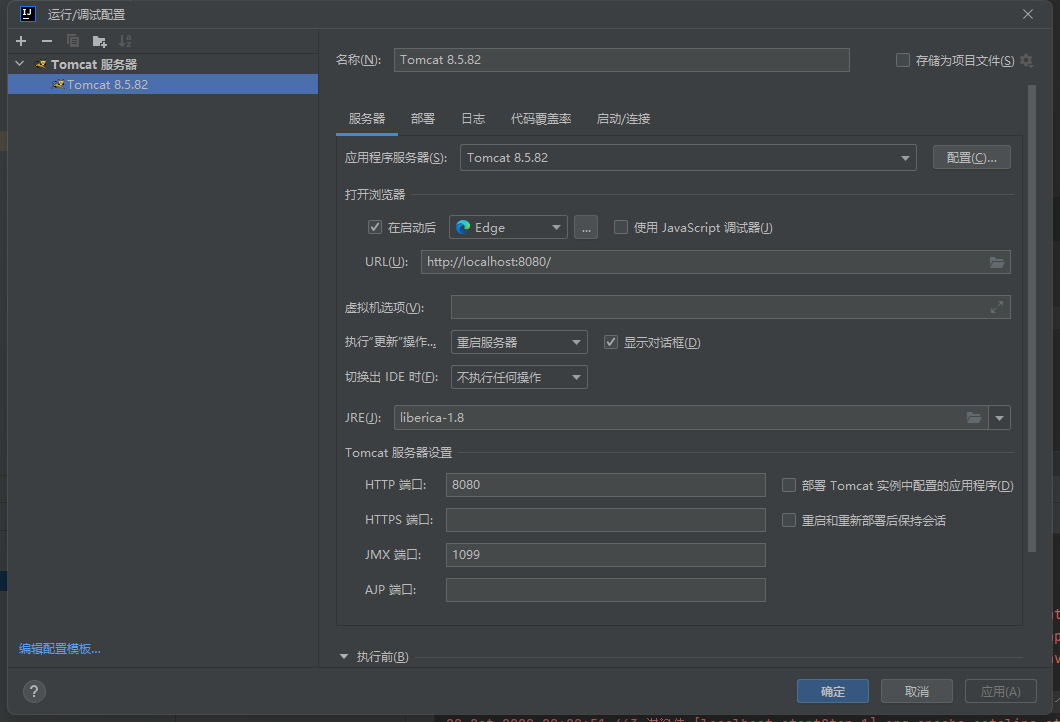Open the 应用程序服务器 Tomcat 8.5.82 dropdown
This screenshot has height=722, width=1060.
point(688,158)
